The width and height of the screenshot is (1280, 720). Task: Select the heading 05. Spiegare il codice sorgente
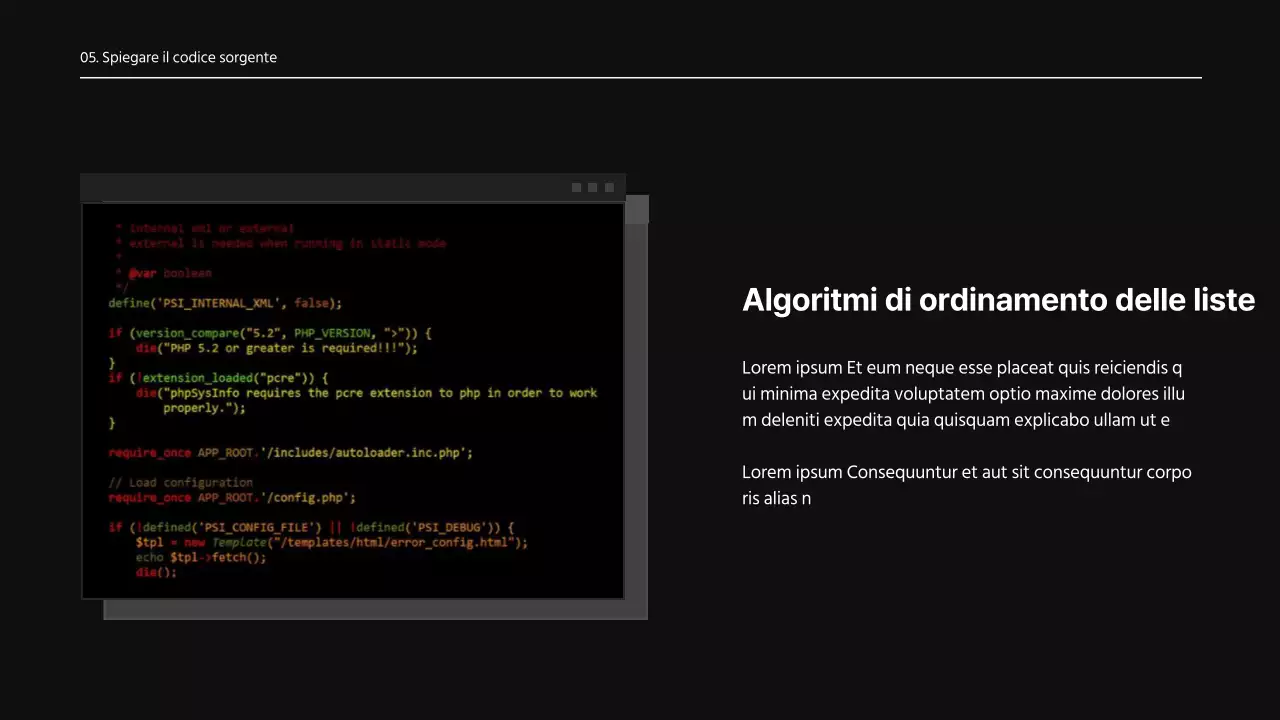pyautogui.click(x=178, y=57)
